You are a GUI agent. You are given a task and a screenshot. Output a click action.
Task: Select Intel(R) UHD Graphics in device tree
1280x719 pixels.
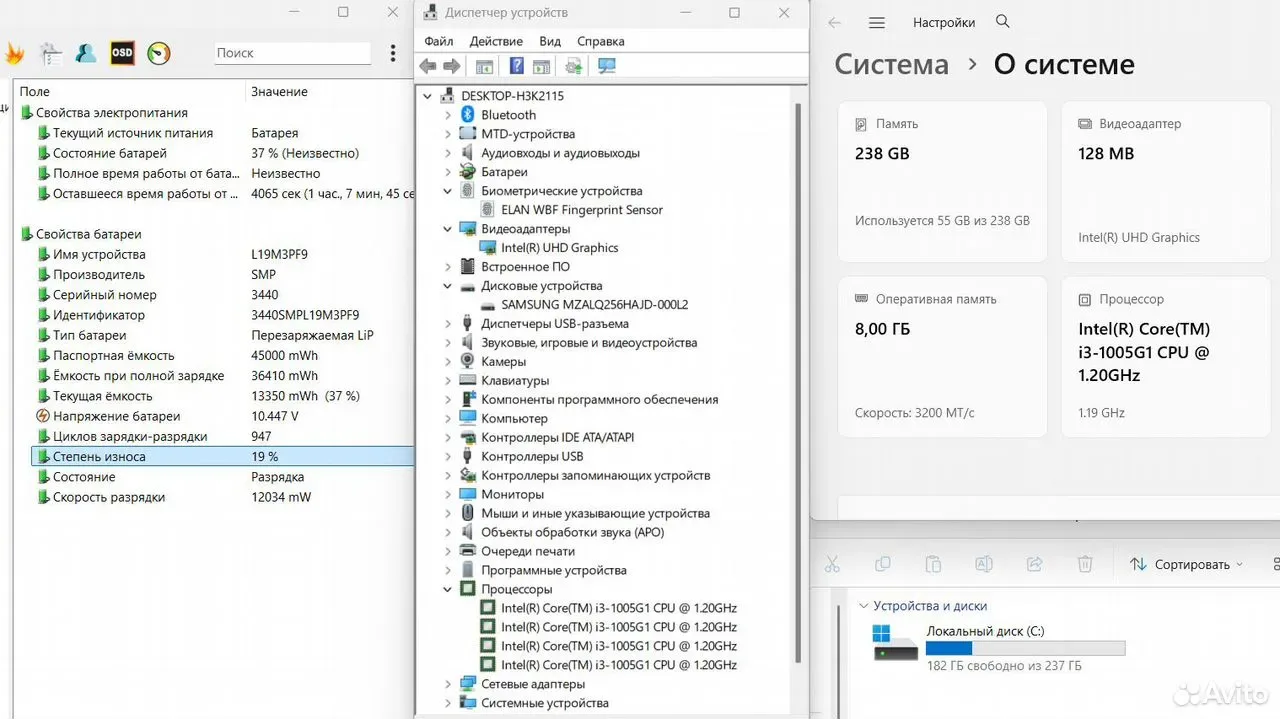pos(559,248)
